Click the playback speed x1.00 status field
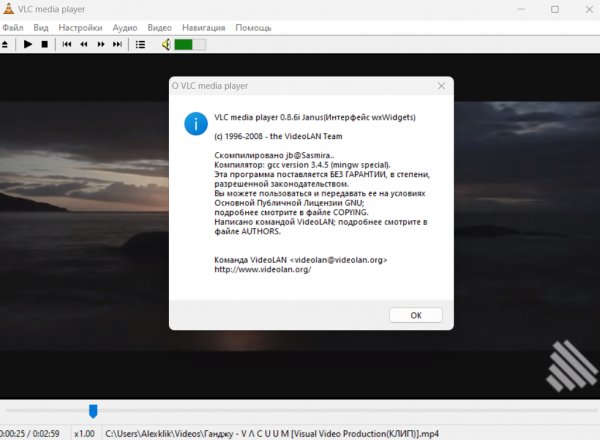This screenshot has height=440, width=600. [x=84, y=434]
